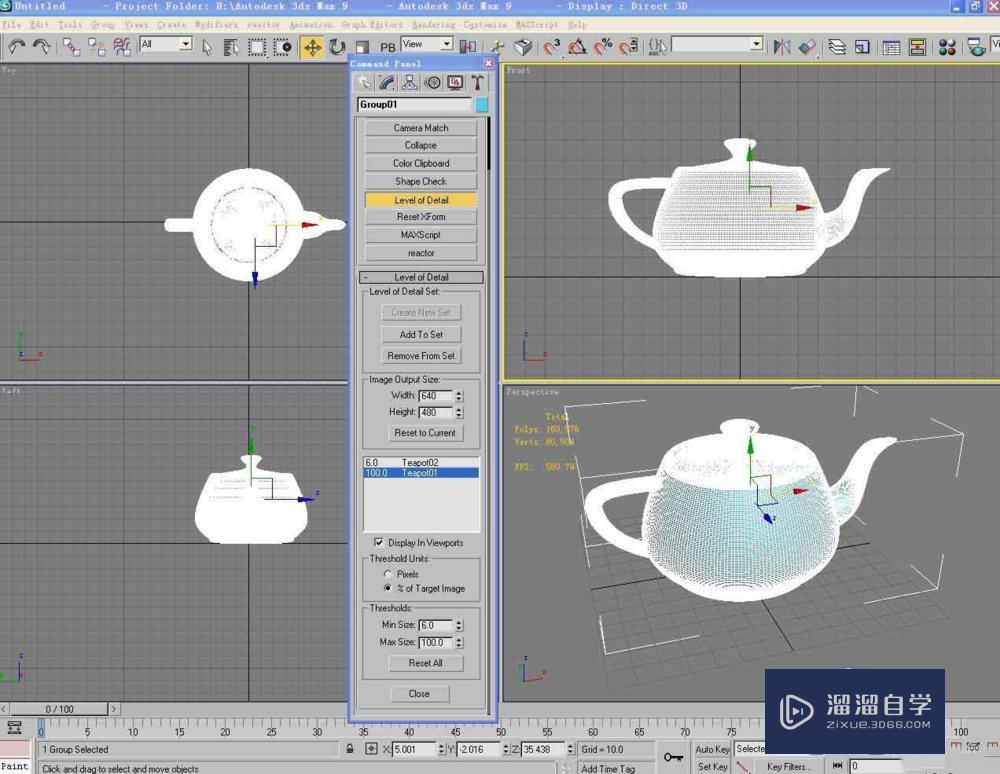This screenshot has width=1000, height=774.
Task: Open the Material Editor icon
Action: (947, 45)
